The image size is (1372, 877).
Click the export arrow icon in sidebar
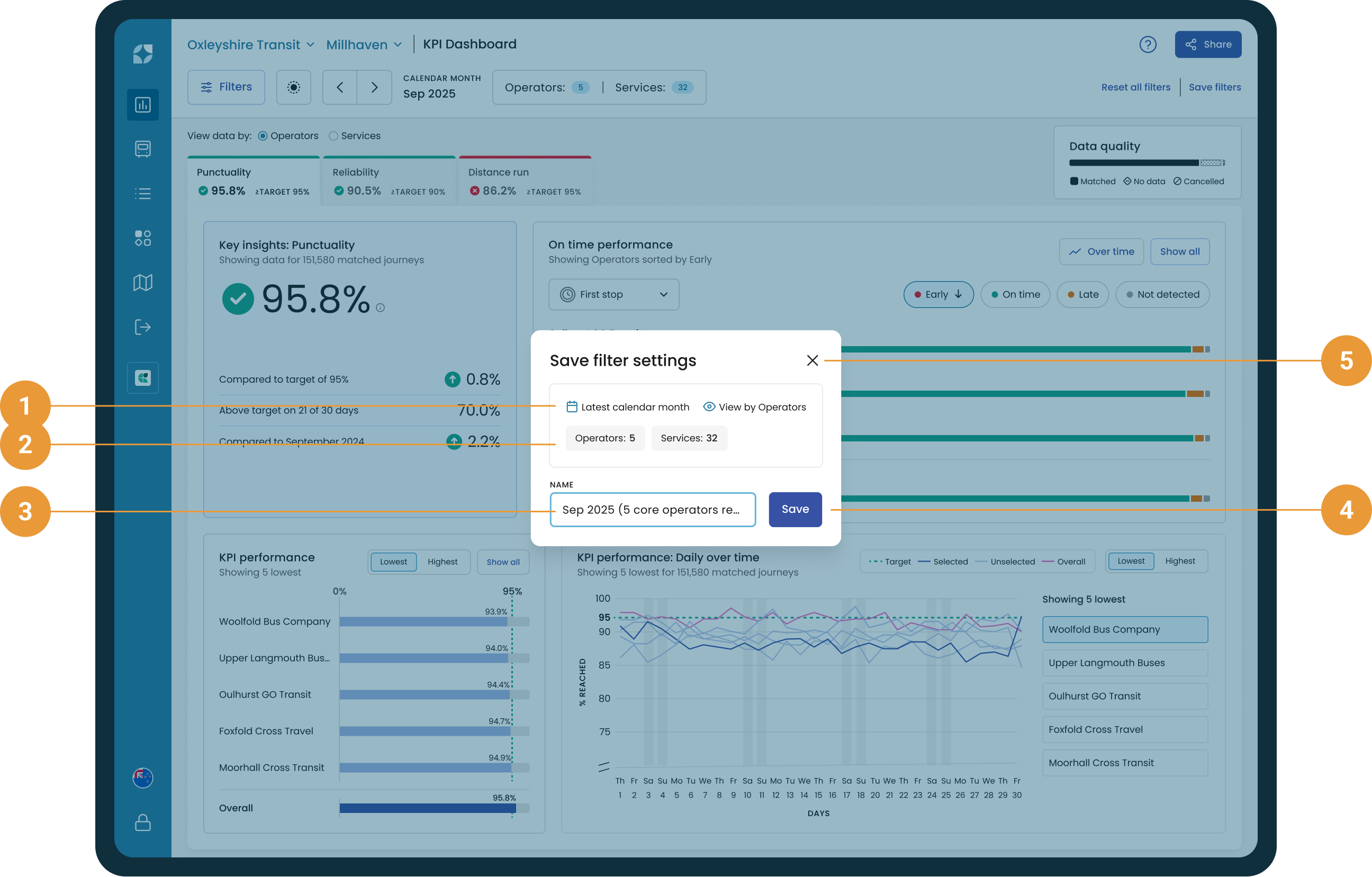click(x=142, y=327)
